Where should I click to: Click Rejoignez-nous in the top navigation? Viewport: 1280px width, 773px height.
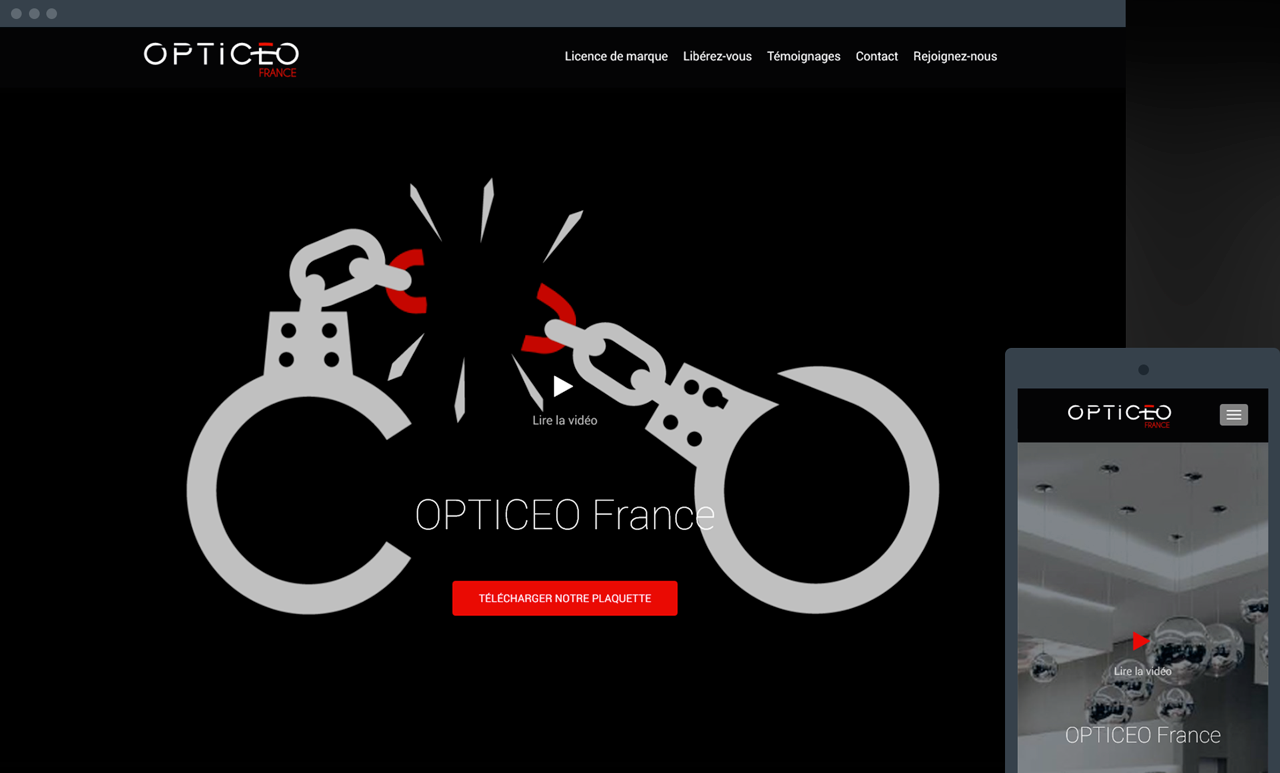click(954, 57)
